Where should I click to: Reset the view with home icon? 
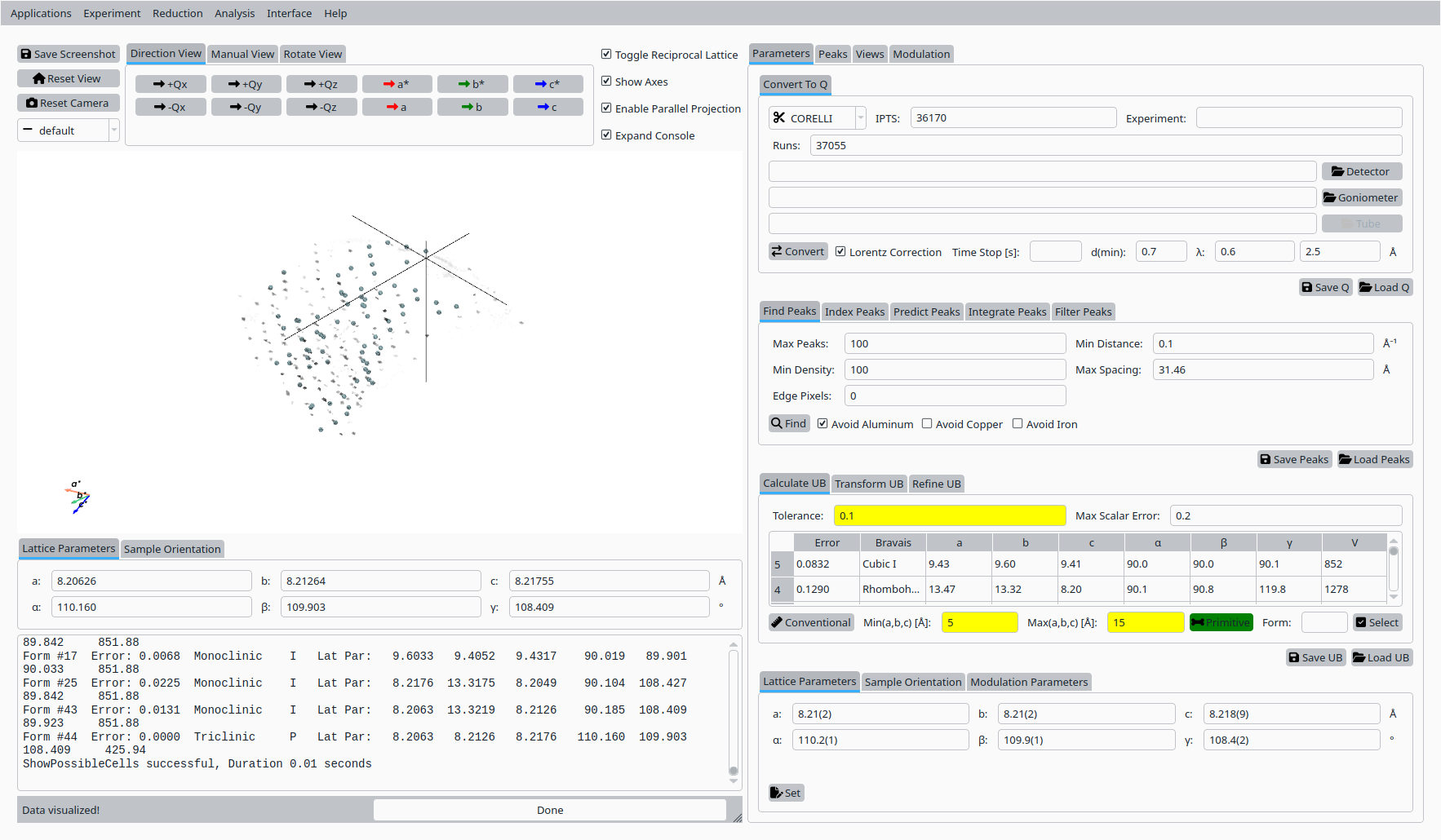pos(69,78)
